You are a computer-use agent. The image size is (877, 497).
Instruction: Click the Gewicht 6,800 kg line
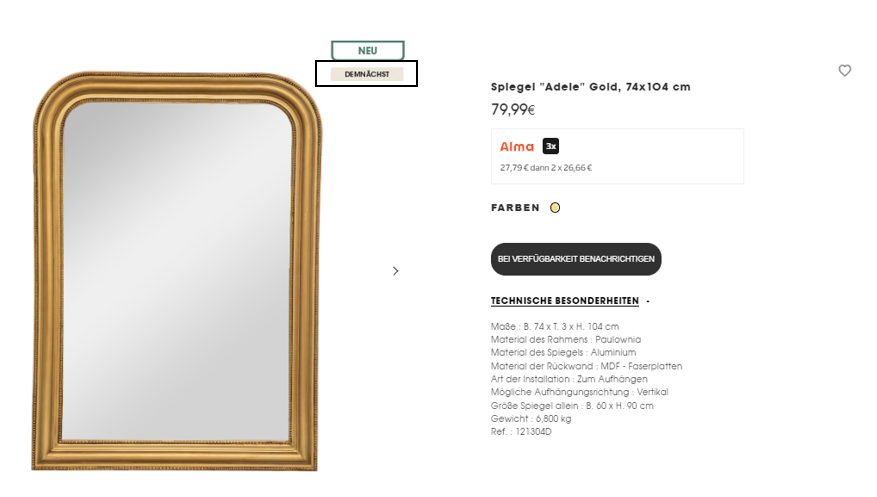pyautogui.click(x=531, y=419)
